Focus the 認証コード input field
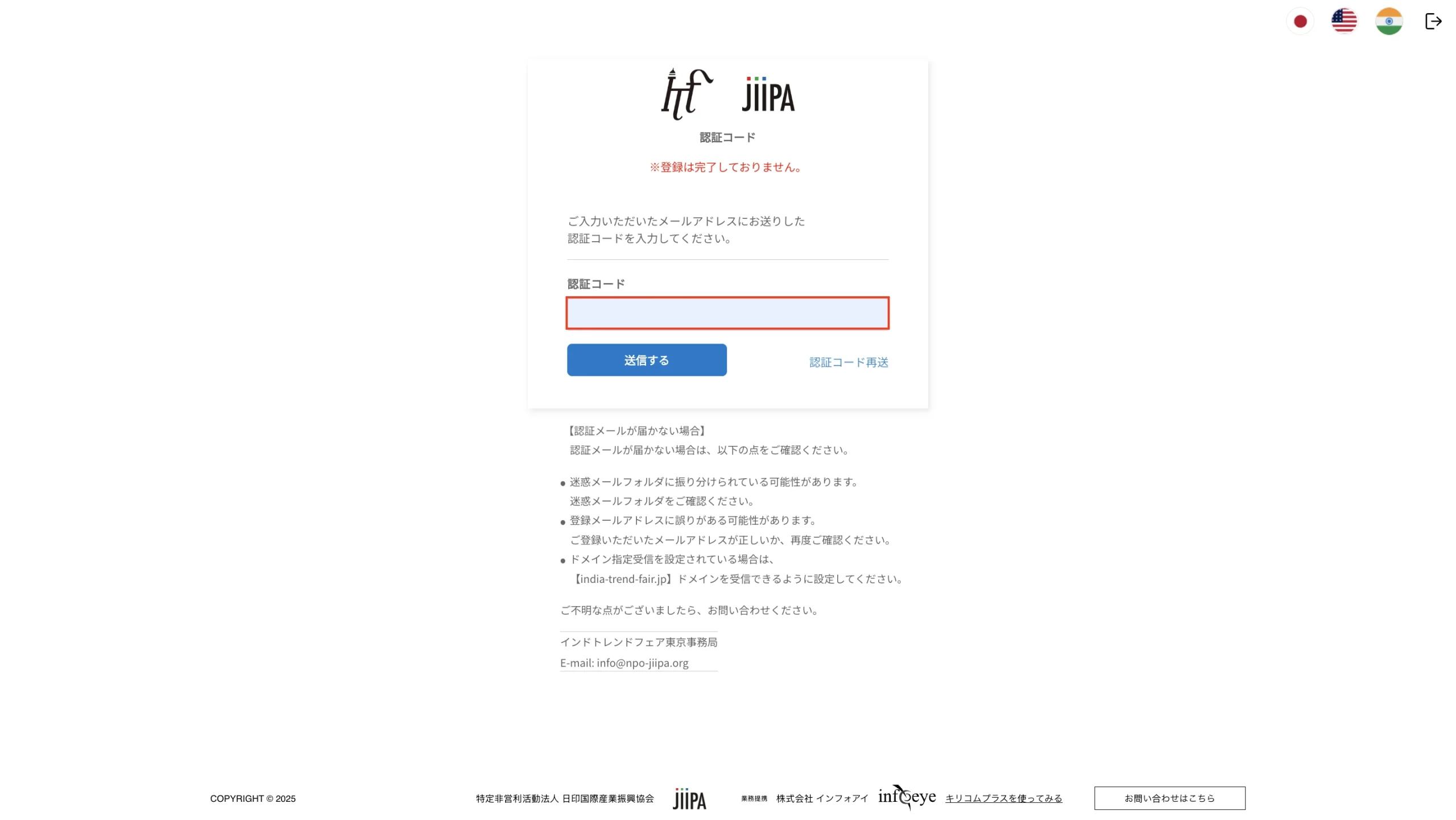Screen dimensions: 1456x820 (x=727, y=313)
